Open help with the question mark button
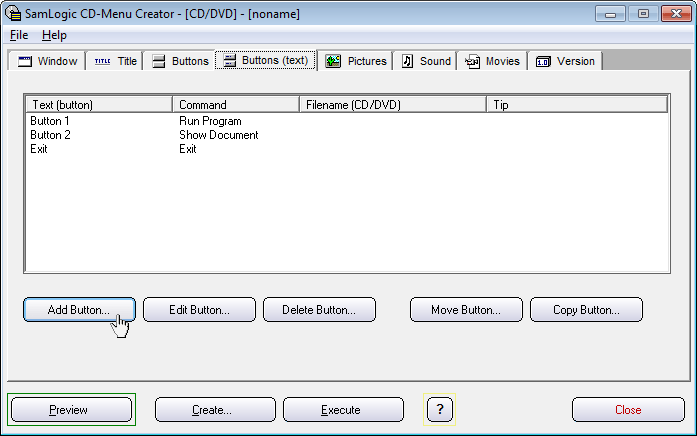 440,409
